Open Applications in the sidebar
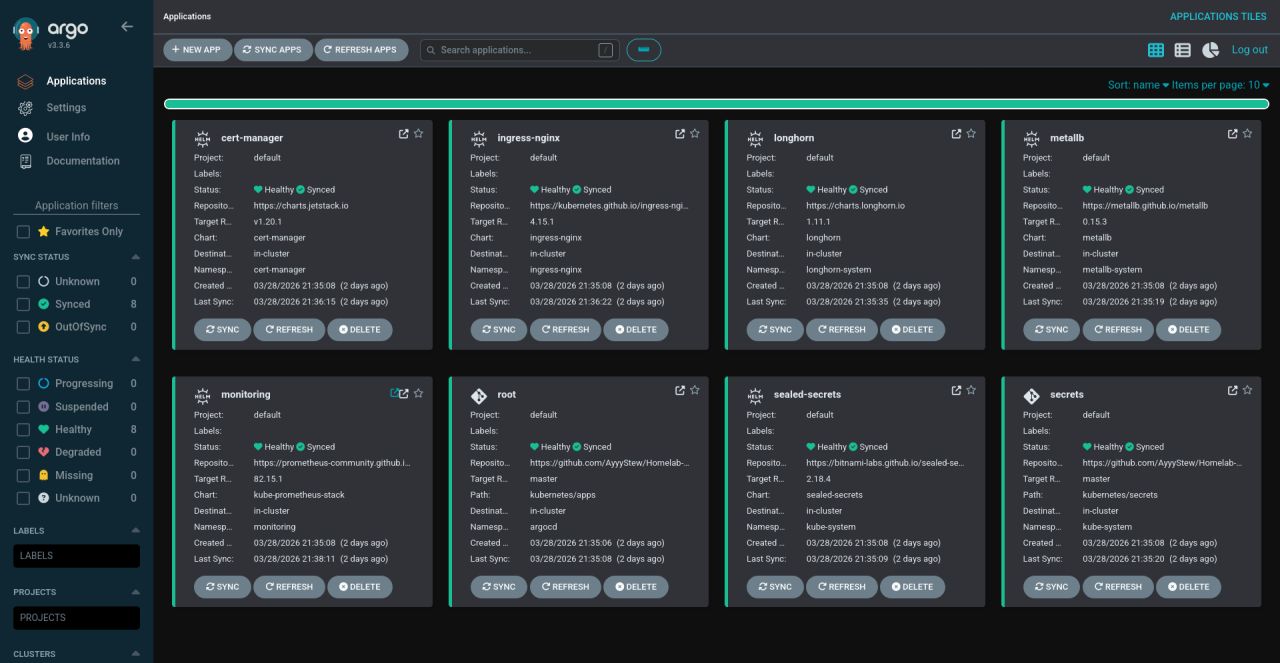This screenshot has height=663, width=1280. click(76, 81)
